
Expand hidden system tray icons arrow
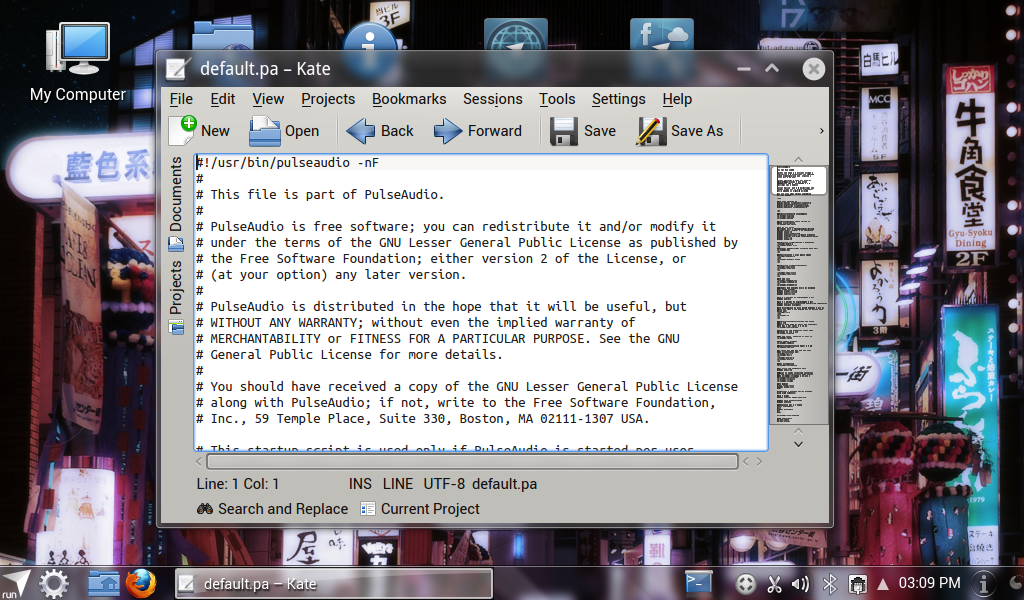click(x=883, y=583)
